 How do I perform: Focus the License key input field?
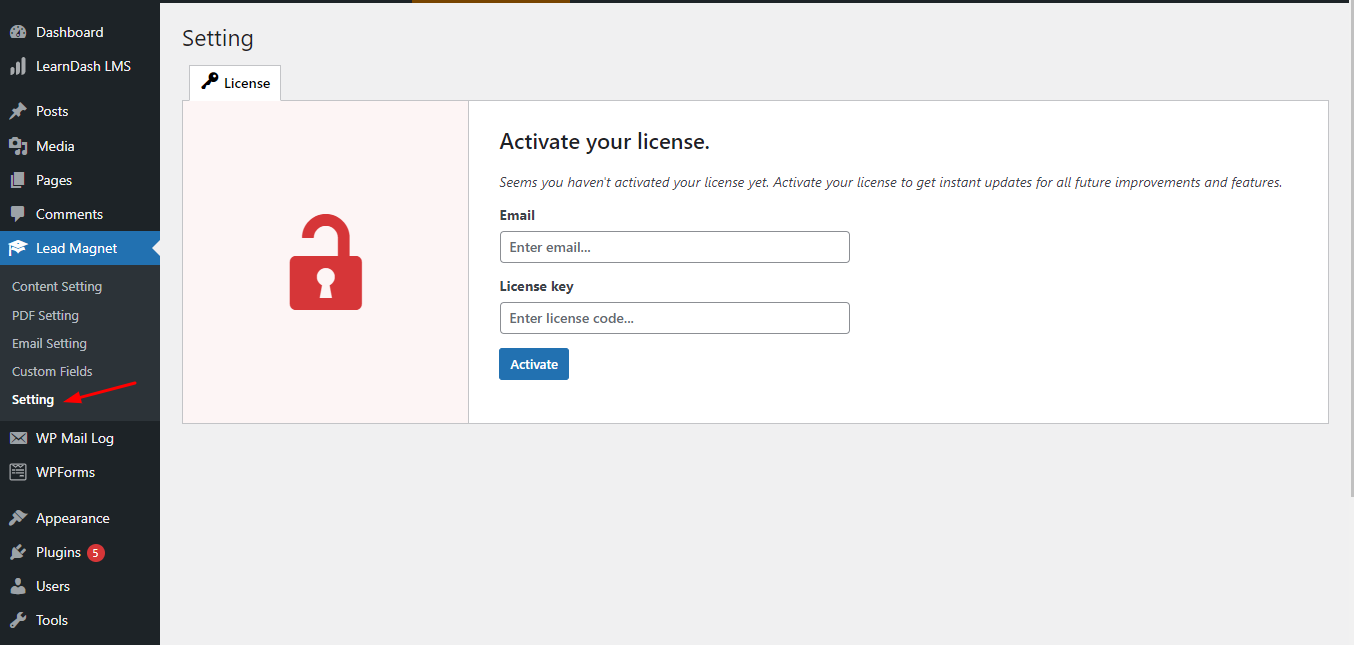pyautogui.click(x=675, y=318)
